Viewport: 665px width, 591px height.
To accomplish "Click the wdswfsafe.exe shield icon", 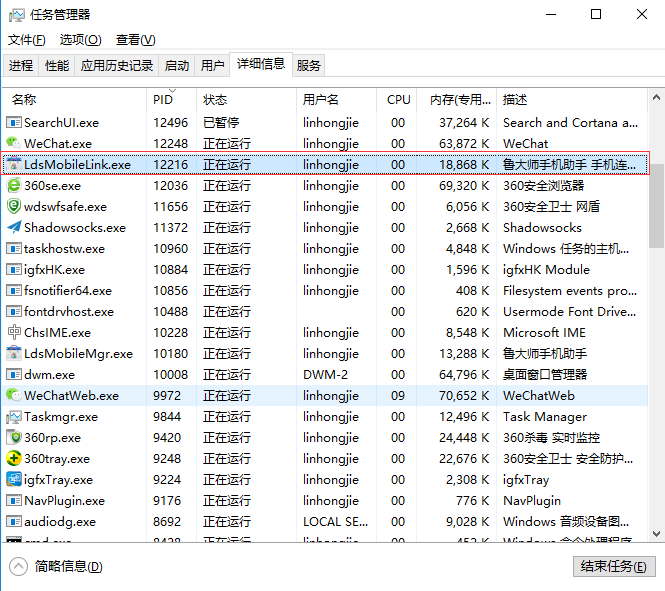I will (14, 207).
